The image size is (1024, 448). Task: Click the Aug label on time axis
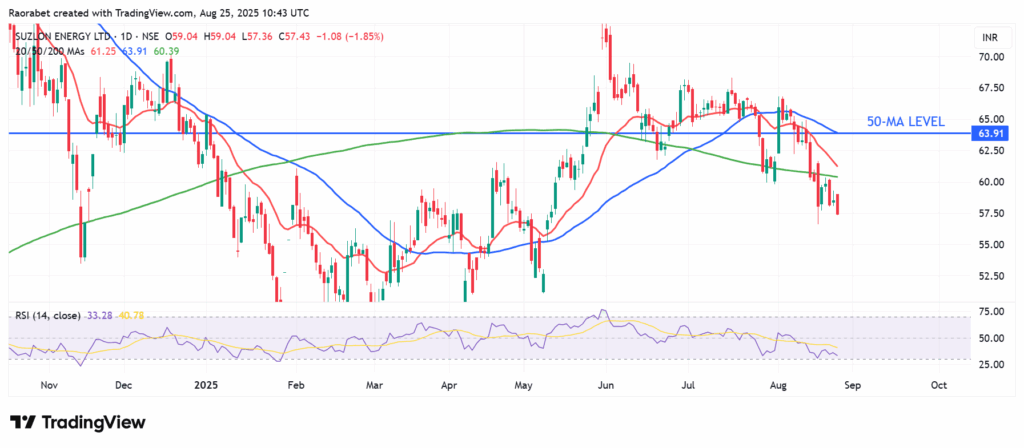(x=782, y=383)
